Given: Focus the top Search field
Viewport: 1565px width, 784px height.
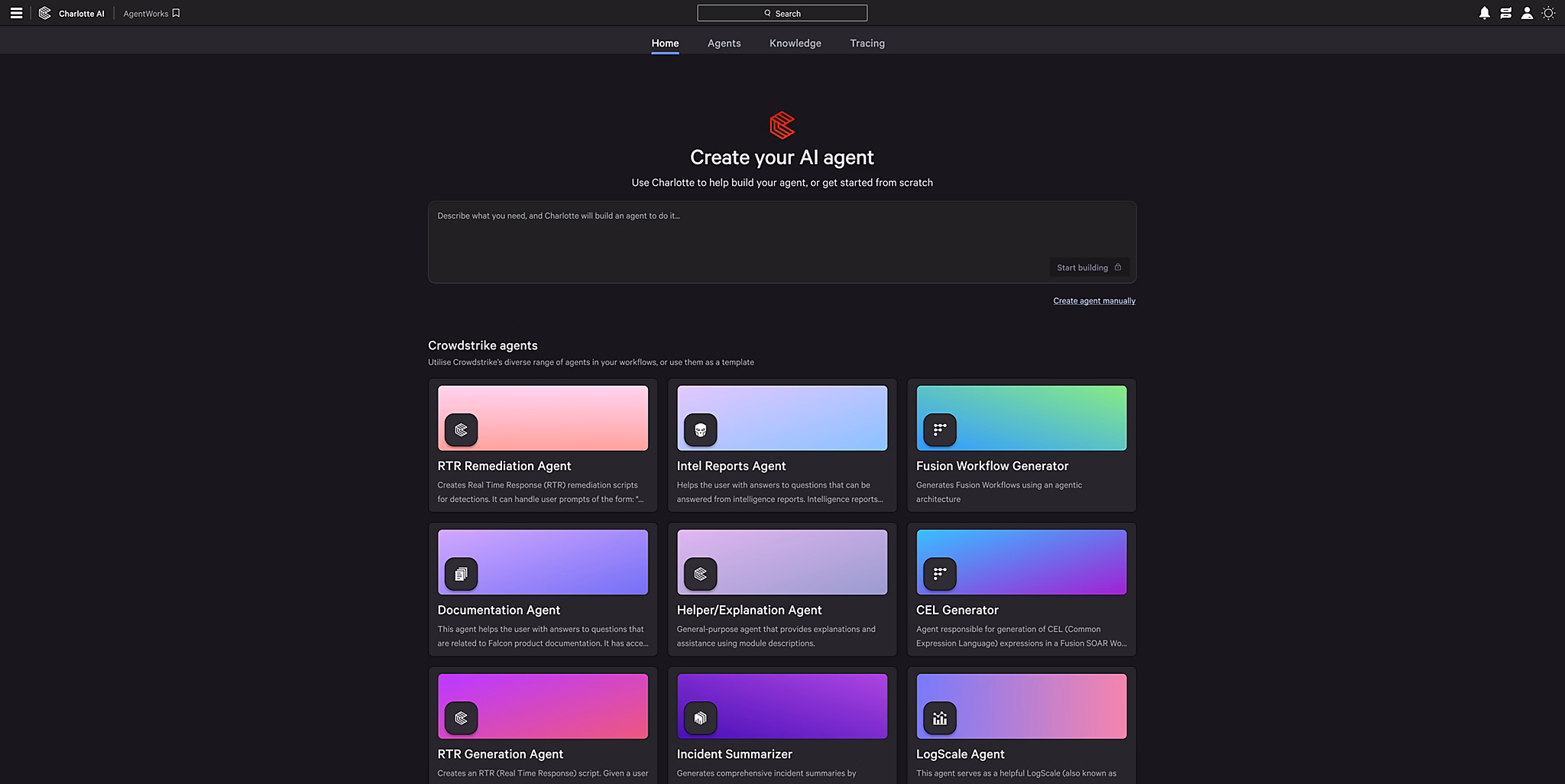Looking at the screenshot, I should (x=782, y=13).
